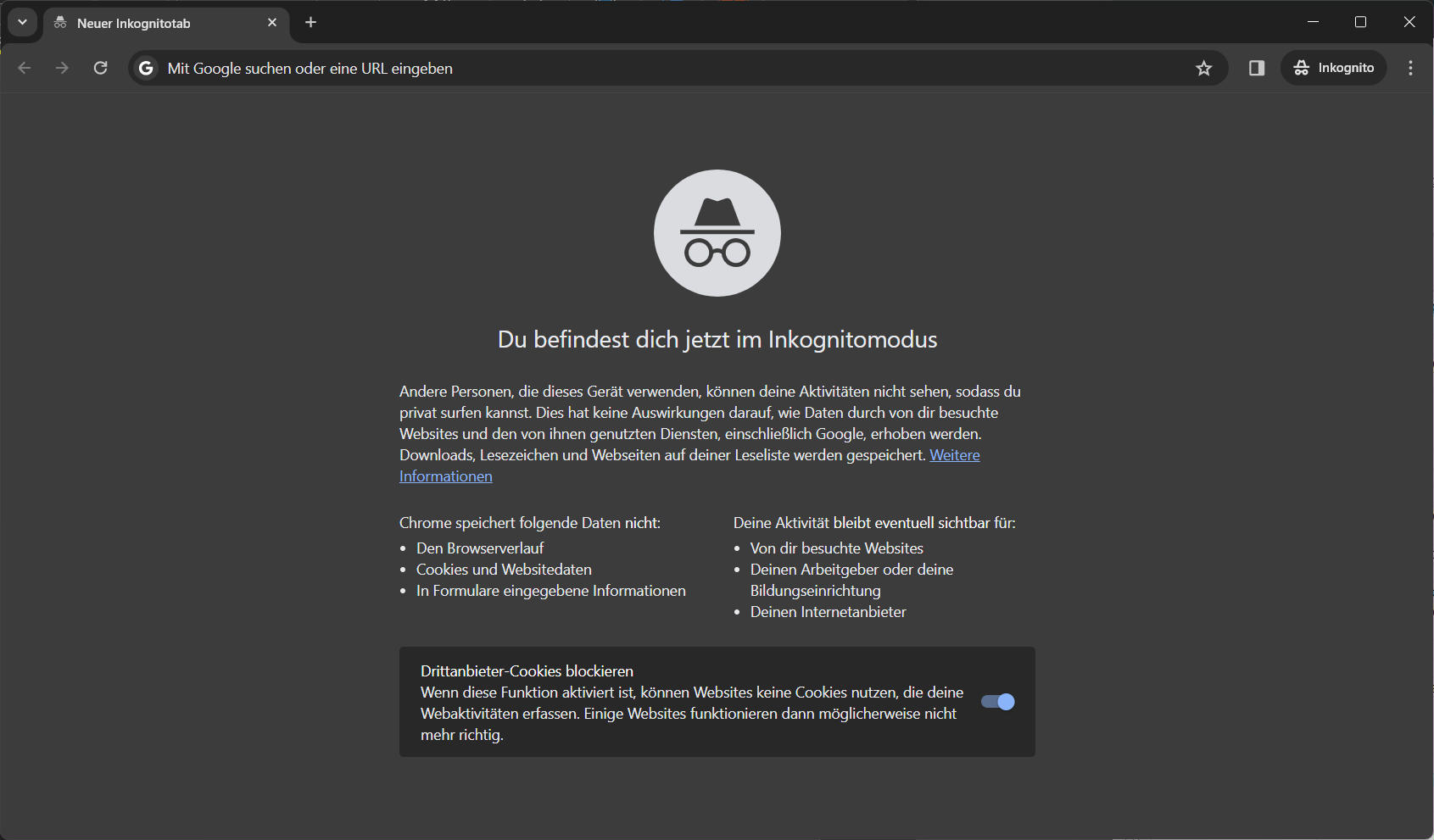Click the Inkognito profile button

point(1334,68)
